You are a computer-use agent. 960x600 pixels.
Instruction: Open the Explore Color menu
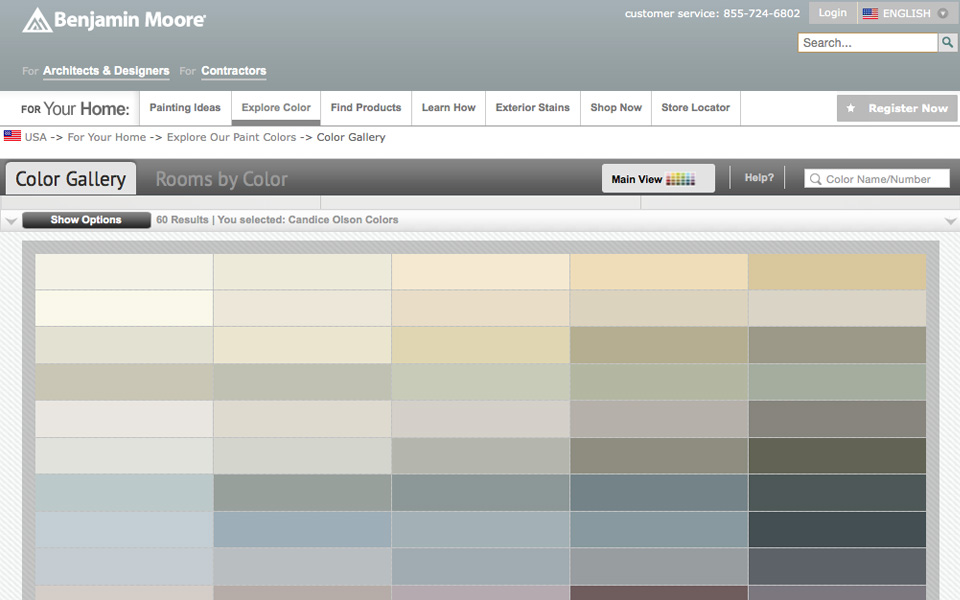coord(276,108)
